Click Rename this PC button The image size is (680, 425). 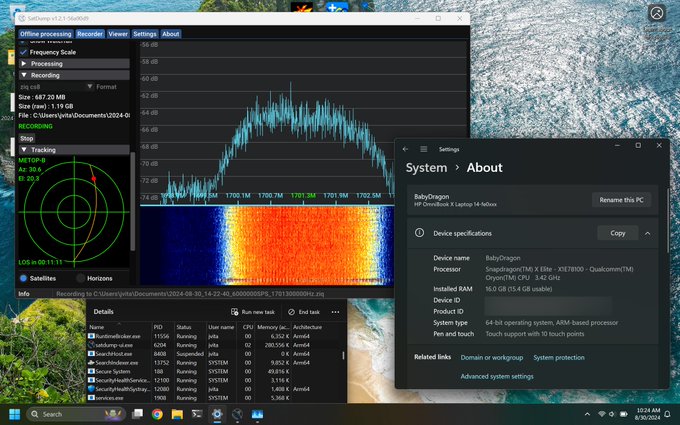point(621,200)
